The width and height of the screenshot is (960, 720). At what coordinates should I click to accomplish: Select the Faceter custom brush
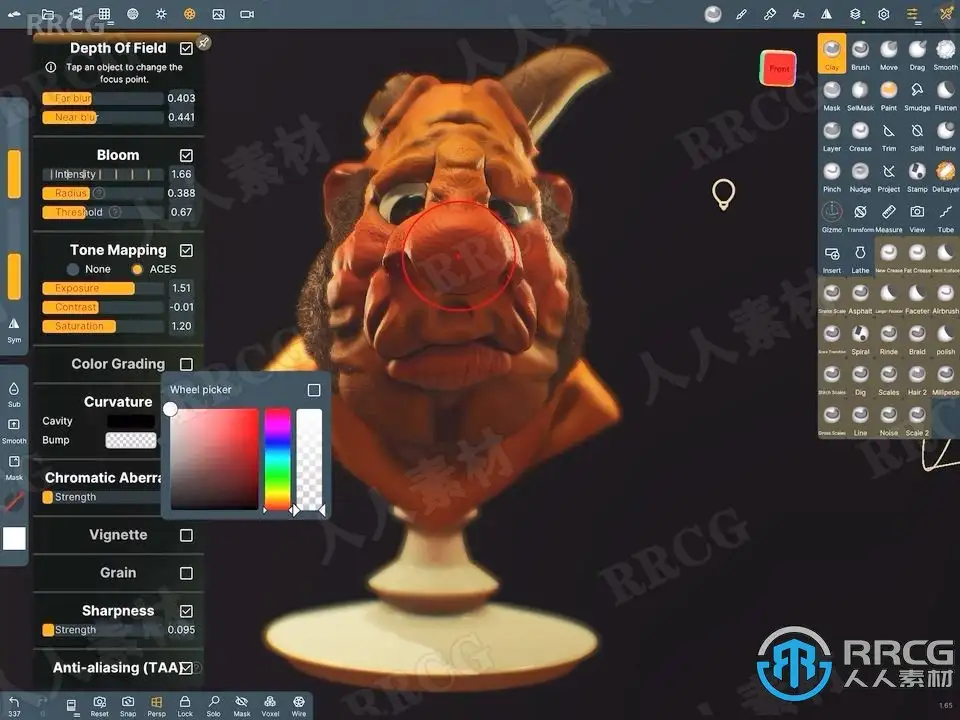tap(917, 298)
